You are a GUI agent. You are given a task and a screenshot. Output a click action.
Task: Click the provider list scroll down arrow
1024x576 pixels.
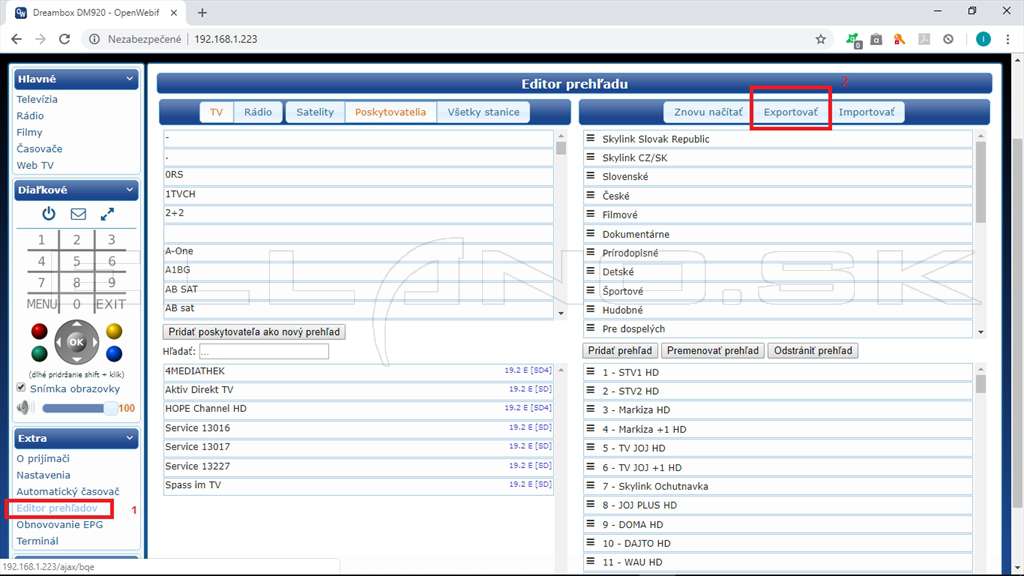[x=561, y=313]
